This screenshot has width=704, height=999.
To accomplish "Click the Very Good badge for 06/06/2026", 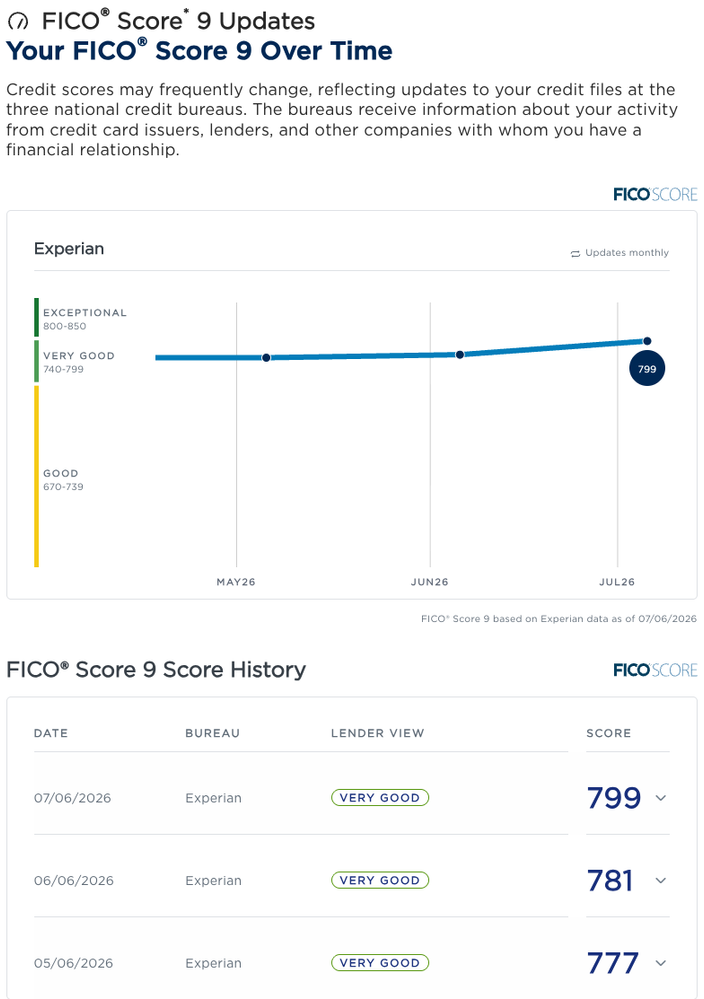I will [x=380, y=880].
